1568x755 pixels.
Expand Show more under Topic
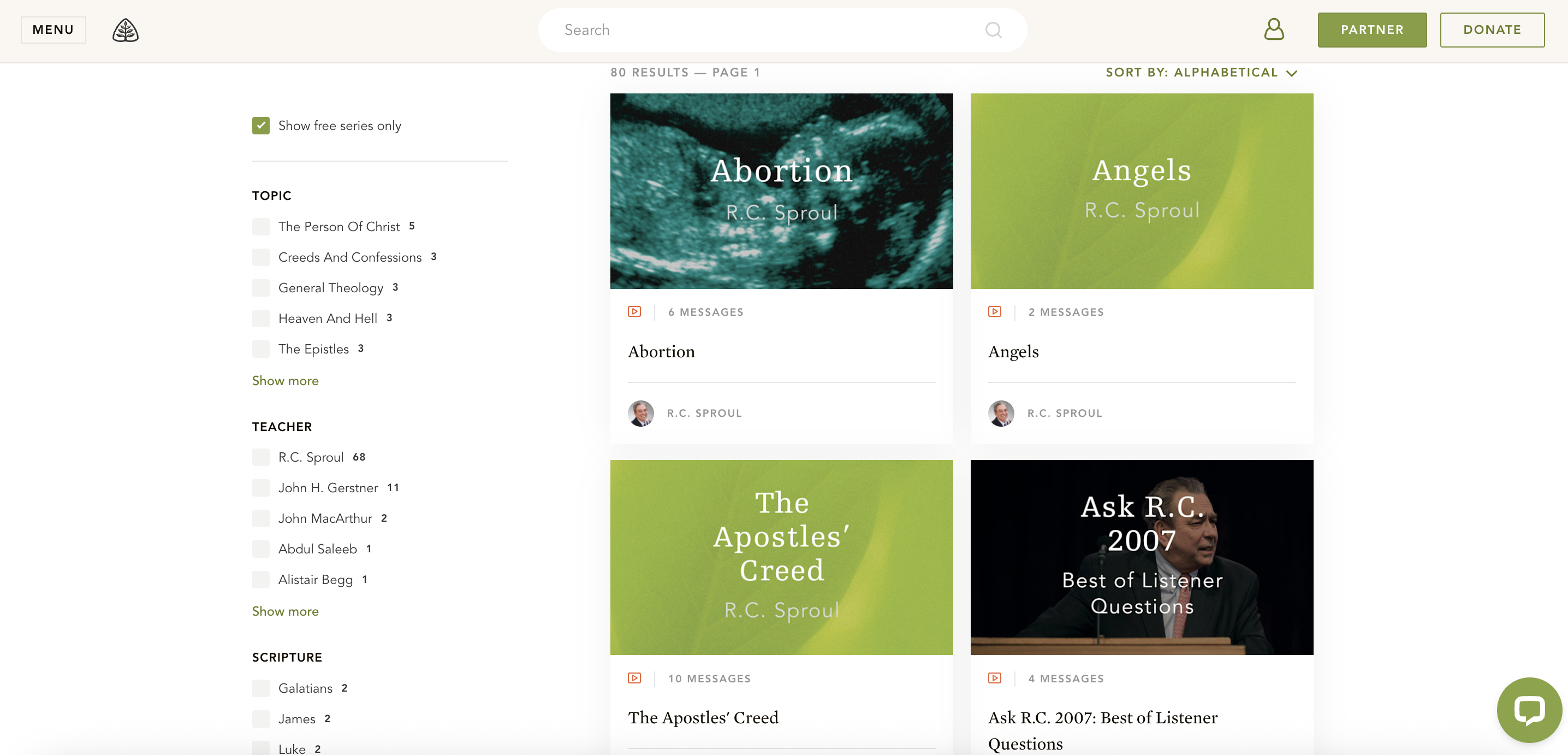[286, 381]
